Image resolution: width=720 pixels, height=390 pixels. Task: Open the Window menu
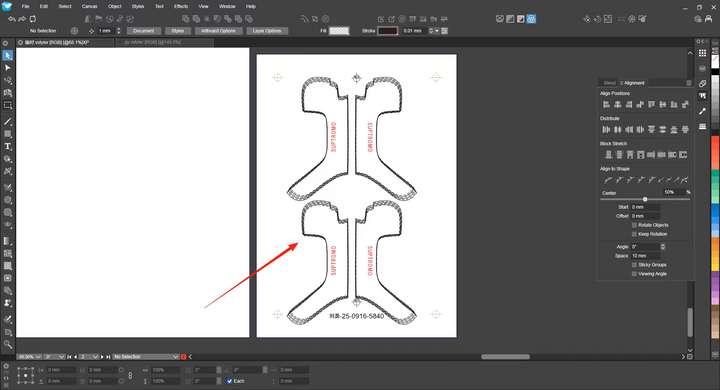(227, 6)
